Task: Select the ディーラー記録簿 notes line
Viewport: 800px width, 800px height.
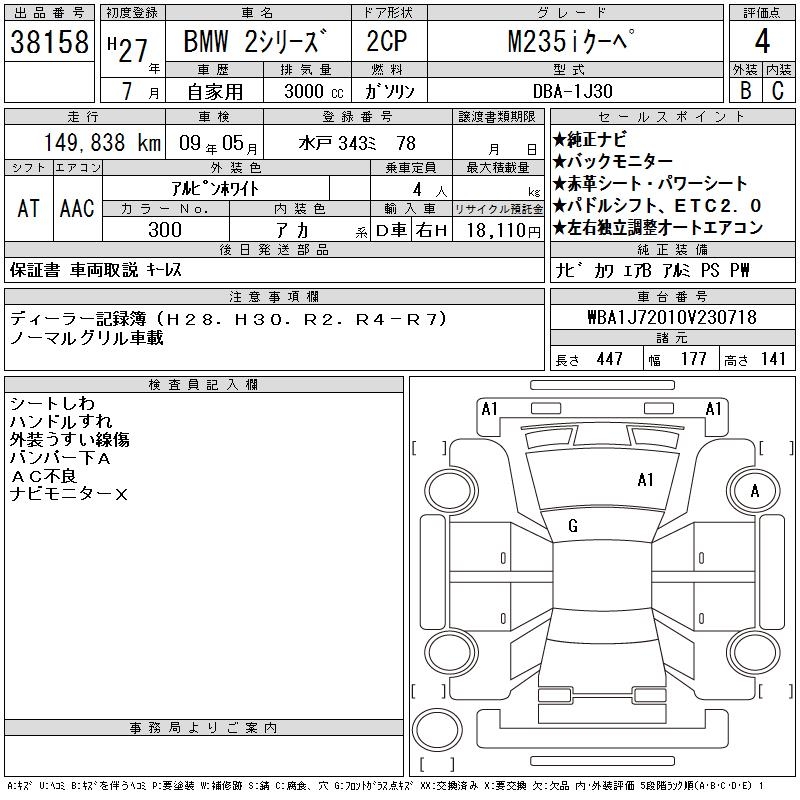Action: pos(228,319)
